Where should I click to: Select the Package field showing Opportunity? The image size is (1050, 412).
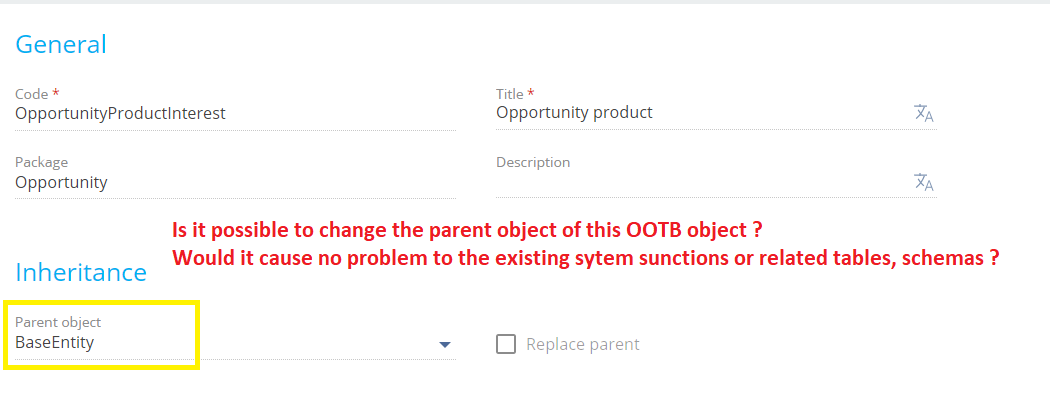tap(235, 182)
